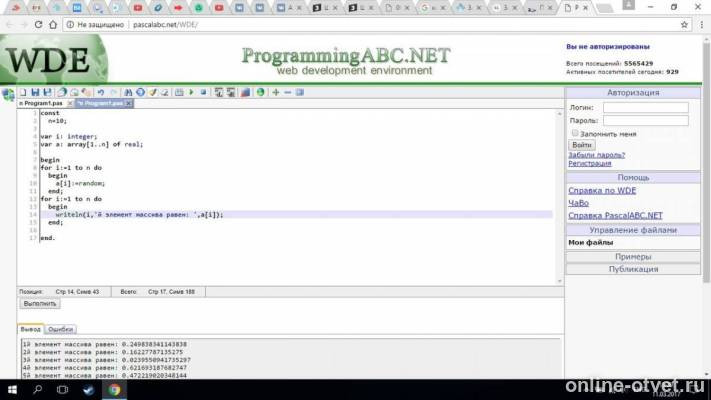
Task: Switch to the Вывод output tab
Action: [x=30, y=329]
